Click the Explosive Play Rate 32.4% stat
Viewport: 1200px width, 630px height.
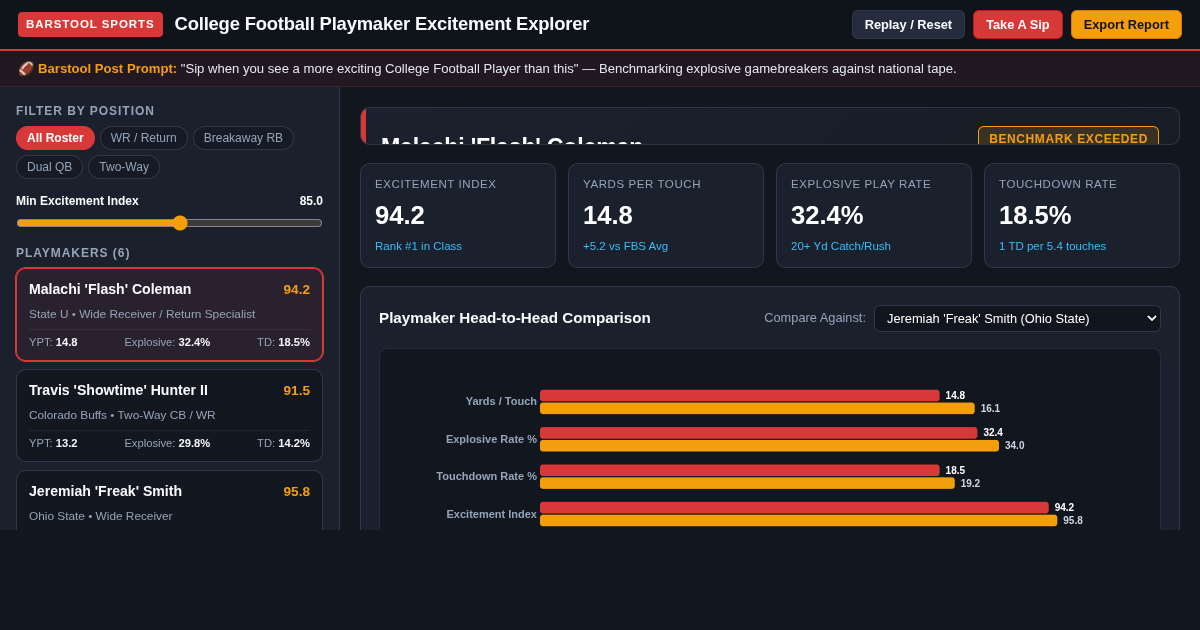(874, 215)
